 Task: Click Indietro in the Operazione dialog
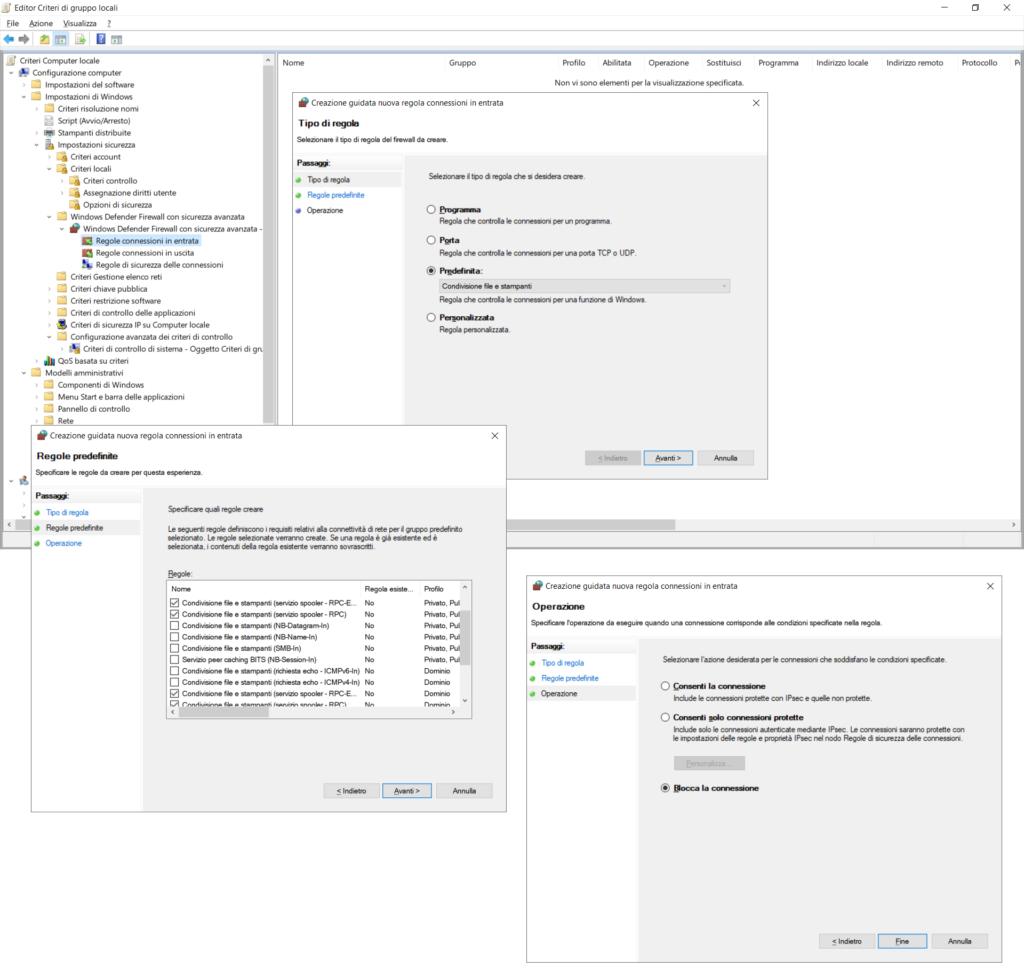pos(846,941)
